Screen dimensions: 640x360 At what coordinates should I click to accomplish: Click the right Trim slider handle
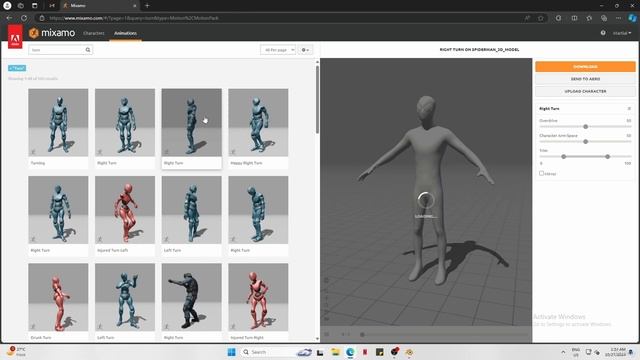[607, 156]
